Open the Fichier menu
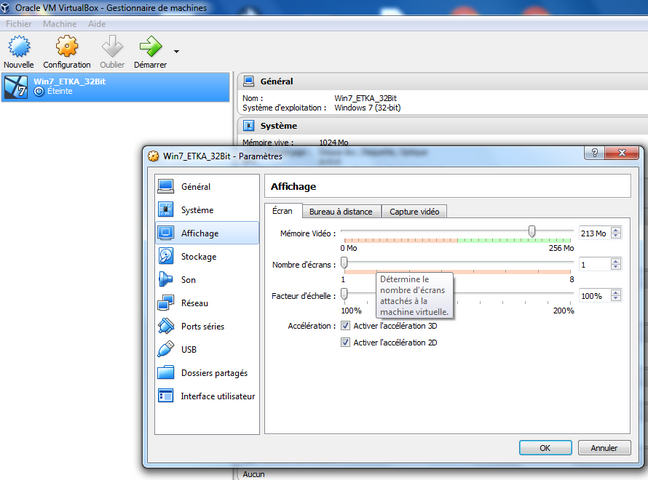The height and width of the screenshot is (480, 648). tap(19, 24)
